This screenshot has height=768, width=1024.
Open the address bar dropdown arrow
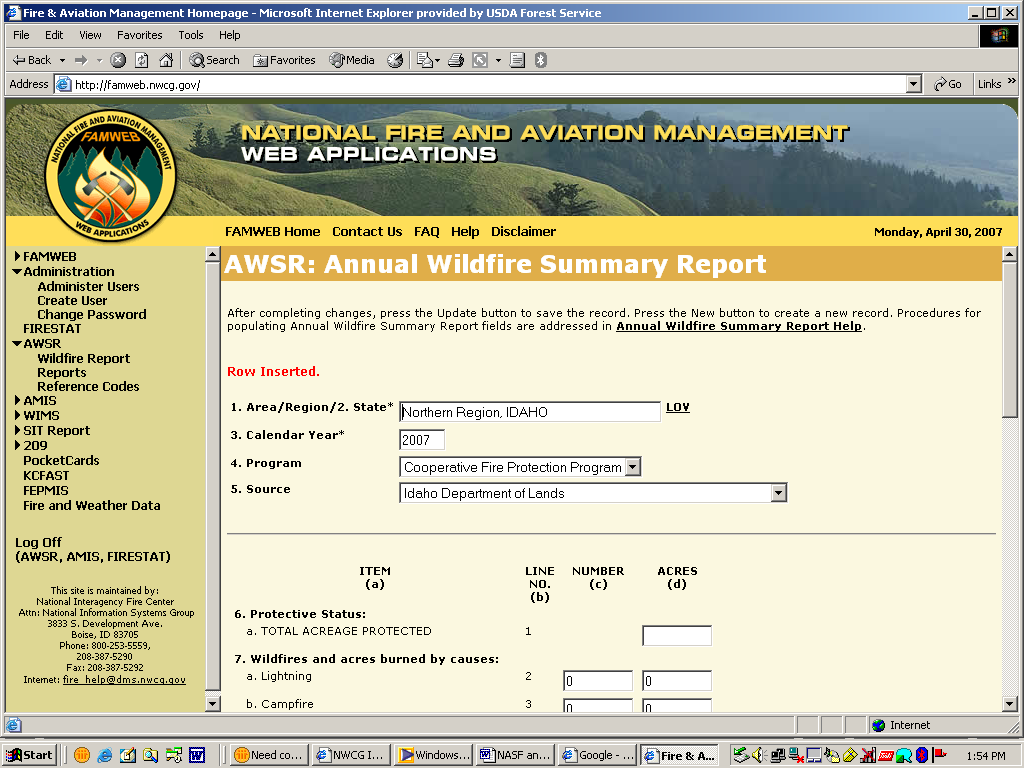914,84
